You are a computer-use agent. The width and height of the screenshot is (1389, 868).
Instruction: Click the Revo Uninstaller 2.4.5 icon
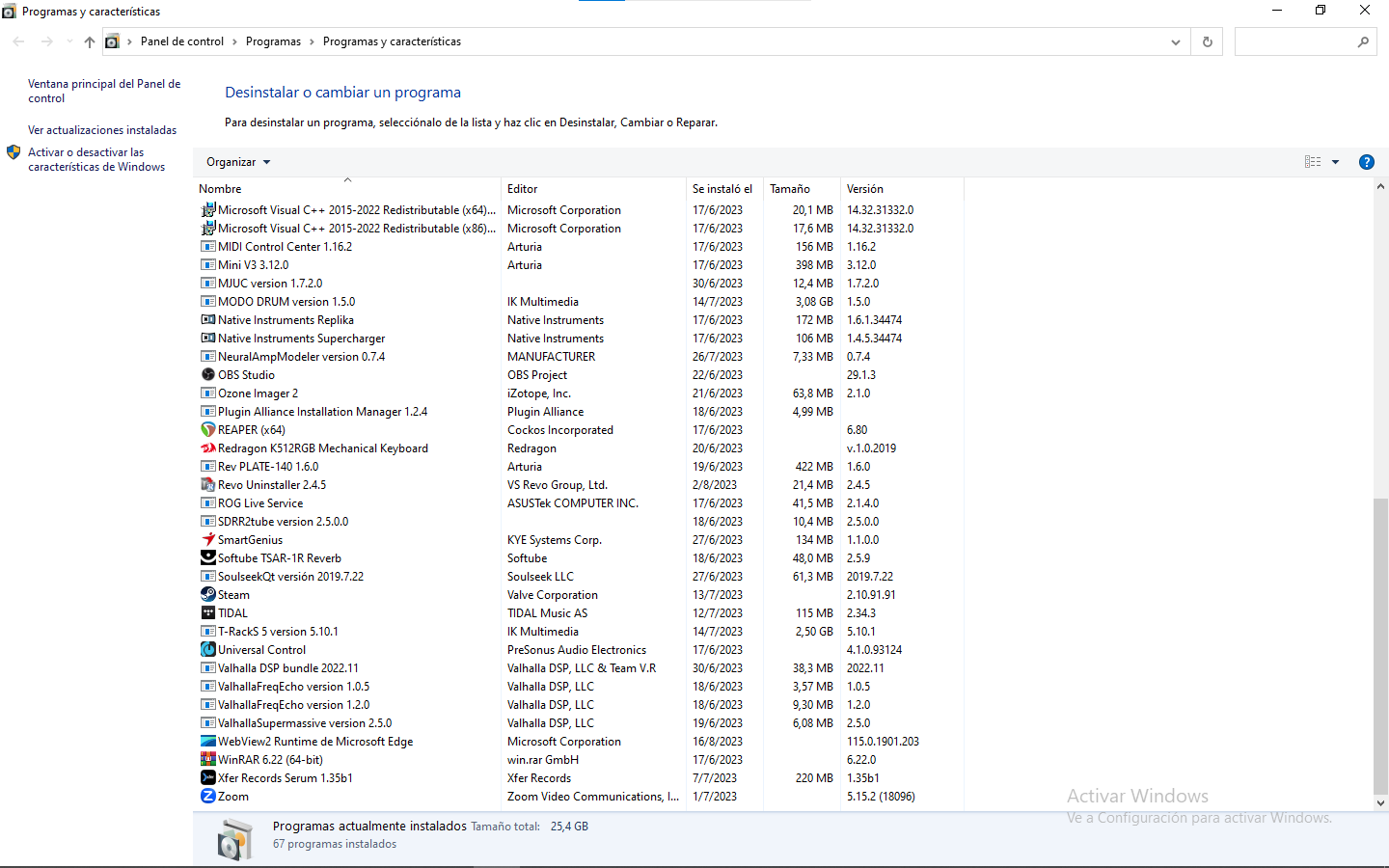click(x=207, y=485)
